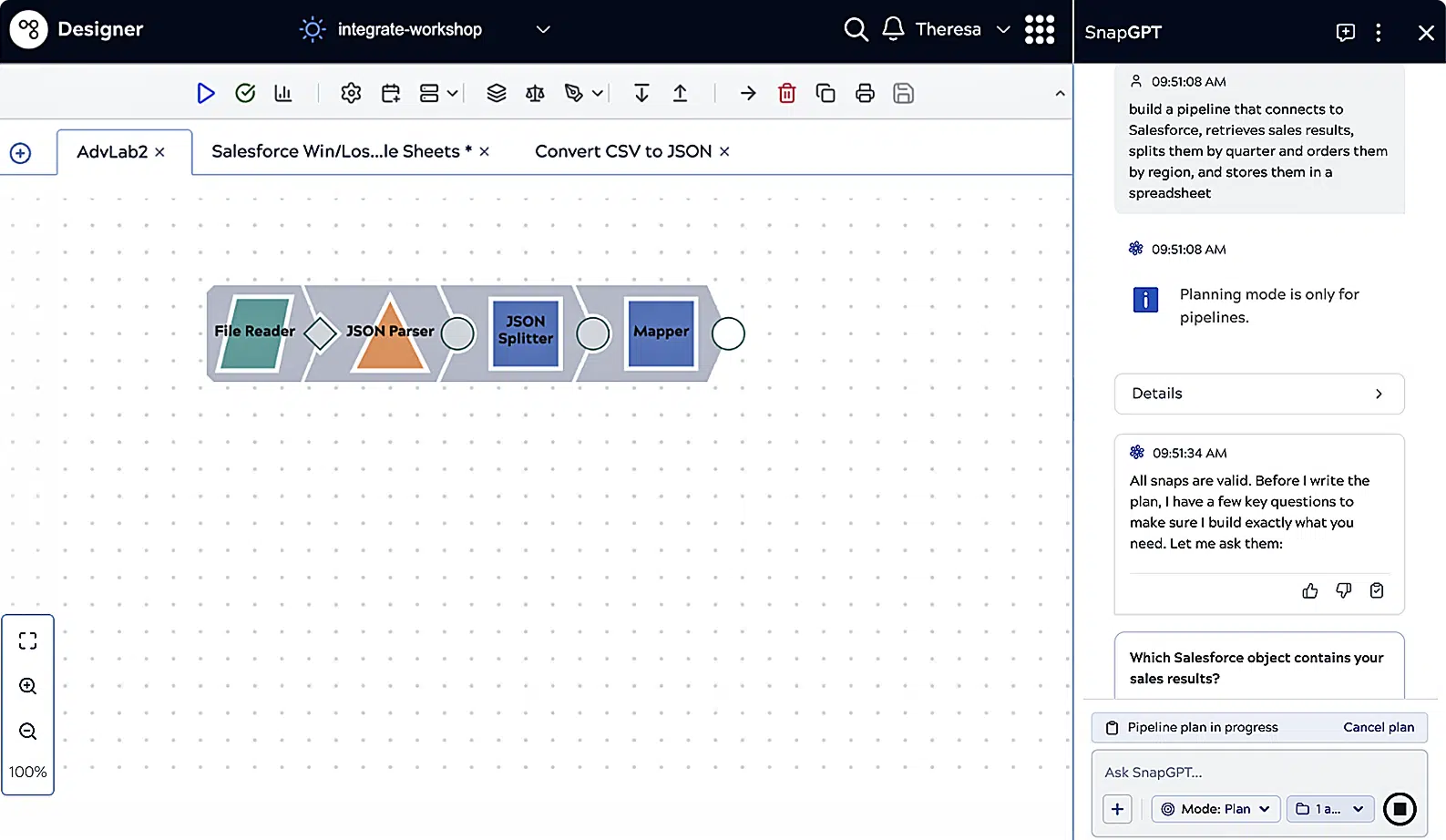Fit pipeline to screen icon
The image size is (1446, 840).
27,640
